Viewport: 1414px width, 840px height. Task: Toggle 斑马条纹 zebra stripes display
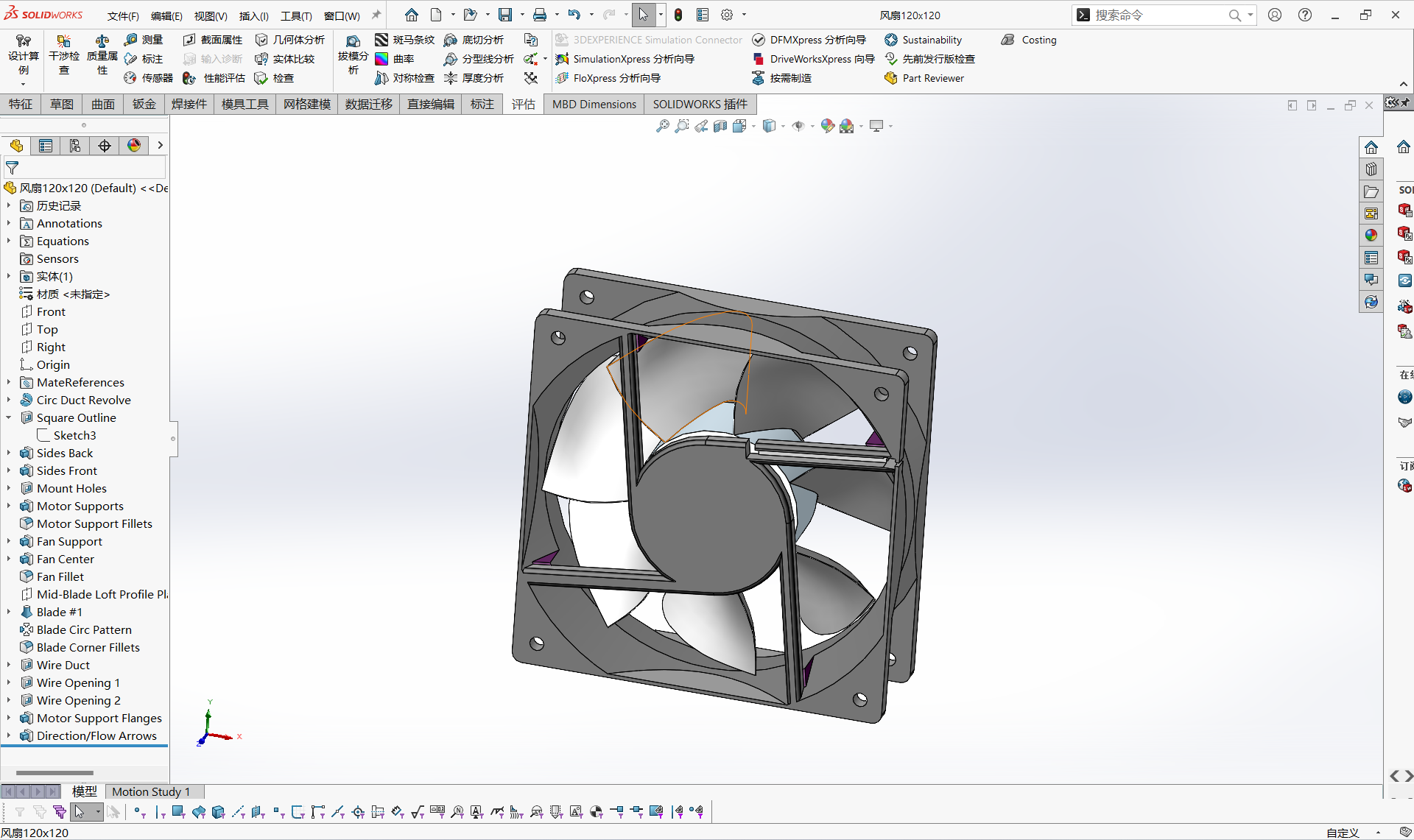point(404,40)
